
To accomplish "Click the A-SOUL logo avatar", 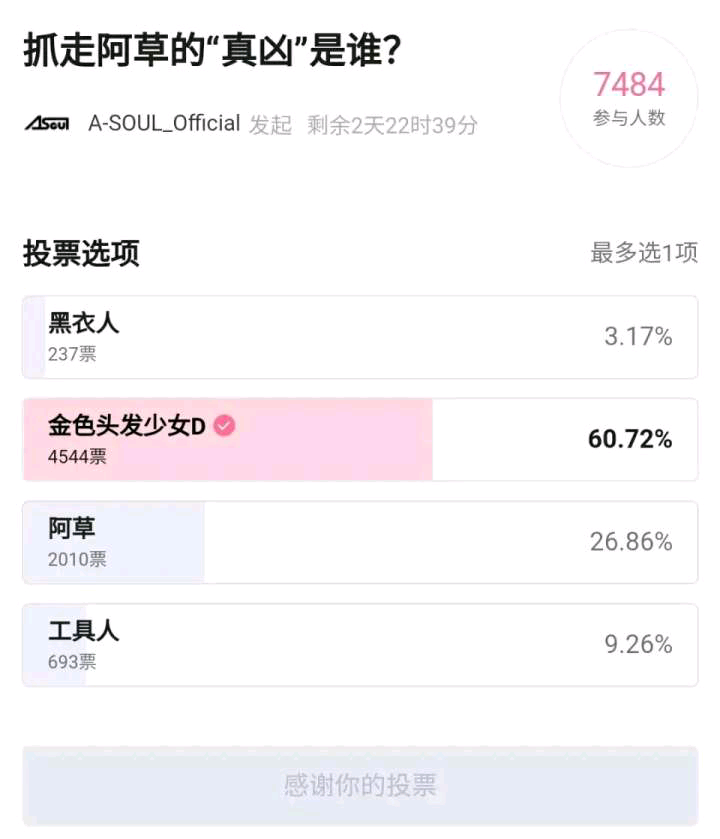I will 46,124.
